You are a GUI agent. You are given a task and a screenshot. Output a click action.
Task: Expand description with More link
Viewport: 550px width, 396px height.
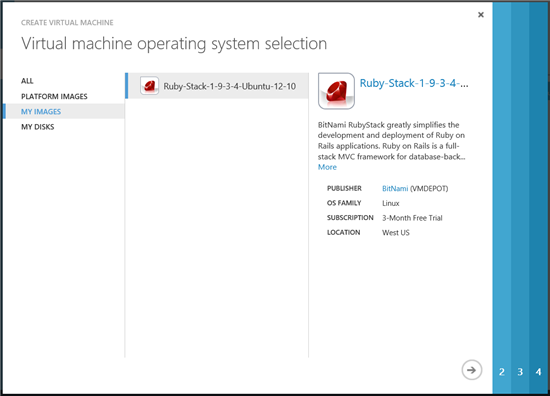click(x=327, y=167)
